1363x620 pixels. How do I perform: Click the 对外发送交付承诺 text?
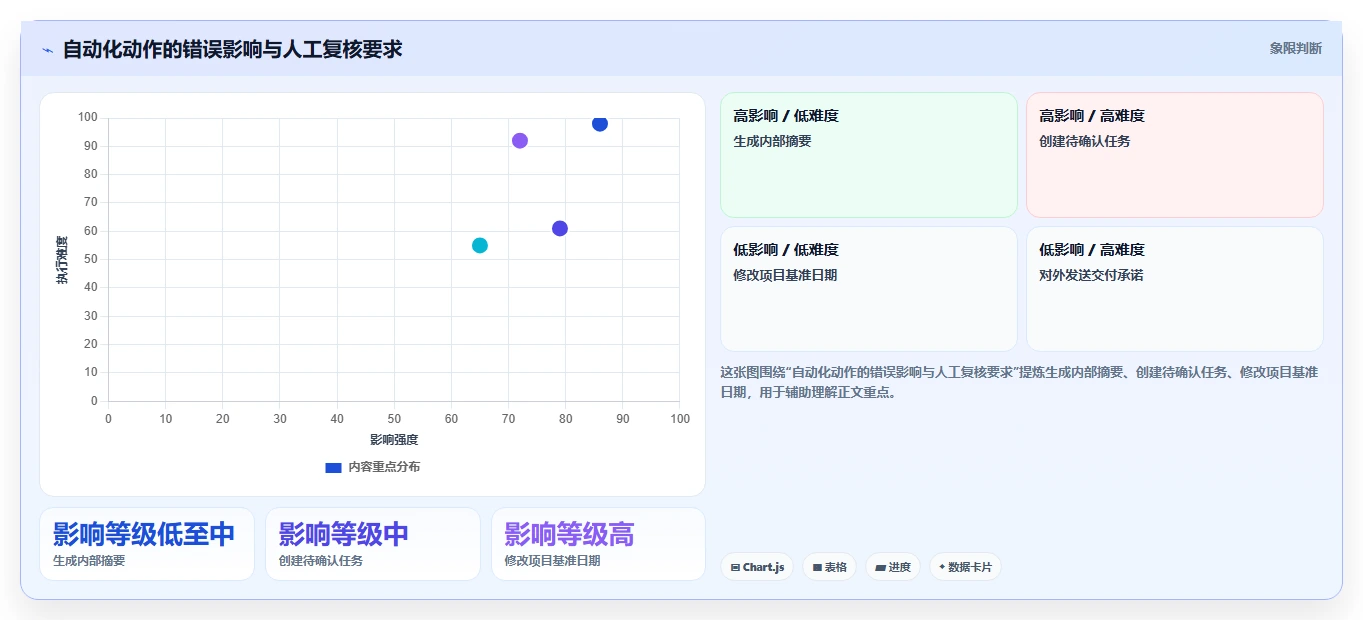1091,275
